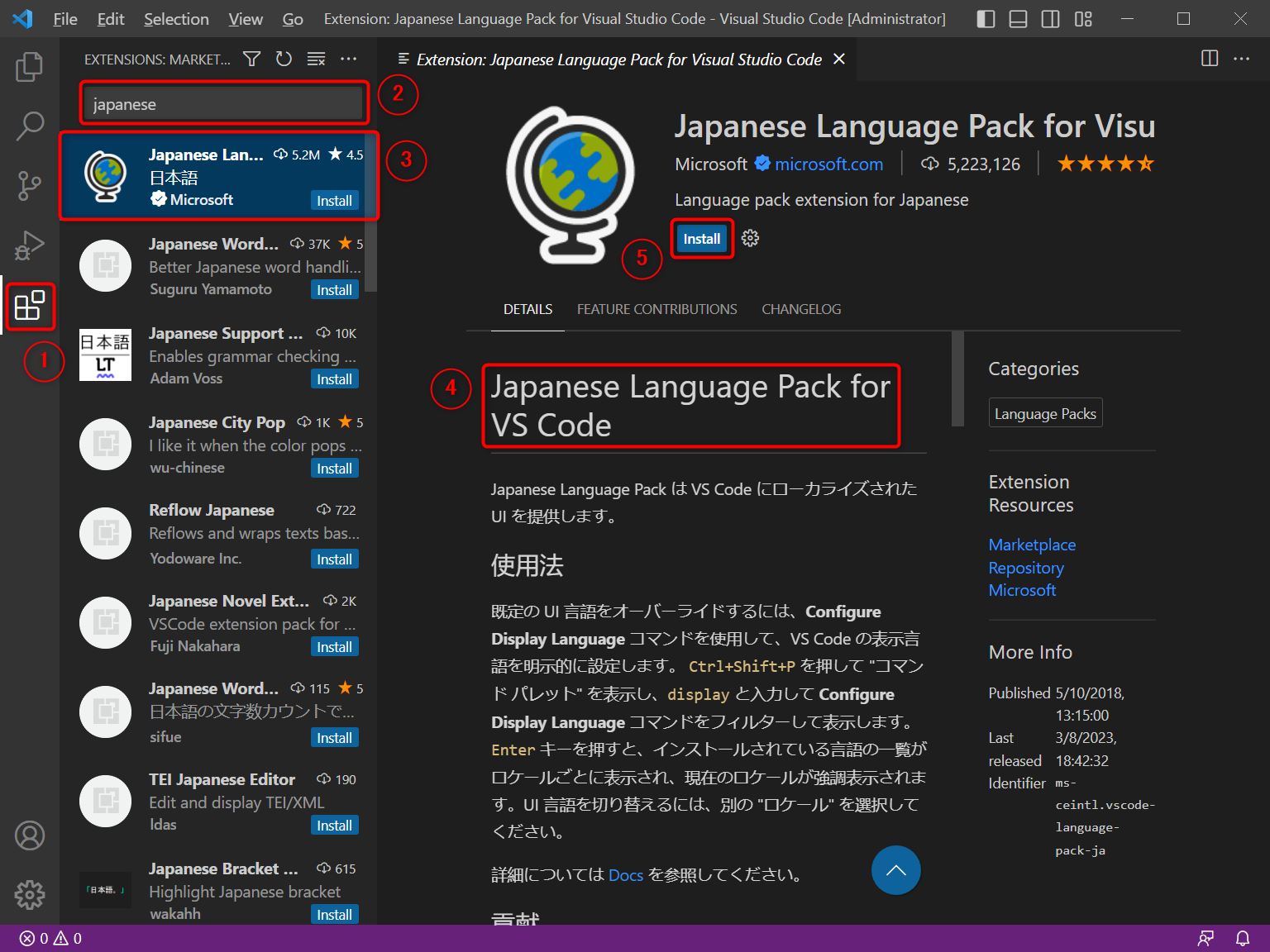Open the Extensions view icon

click(x=30, y=305)
